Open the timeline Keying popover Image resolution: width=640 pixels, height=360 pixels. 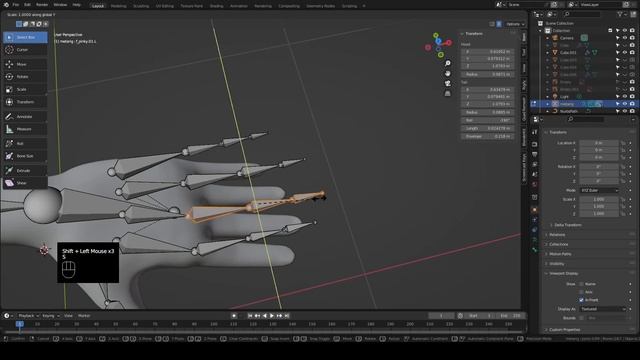51,316
